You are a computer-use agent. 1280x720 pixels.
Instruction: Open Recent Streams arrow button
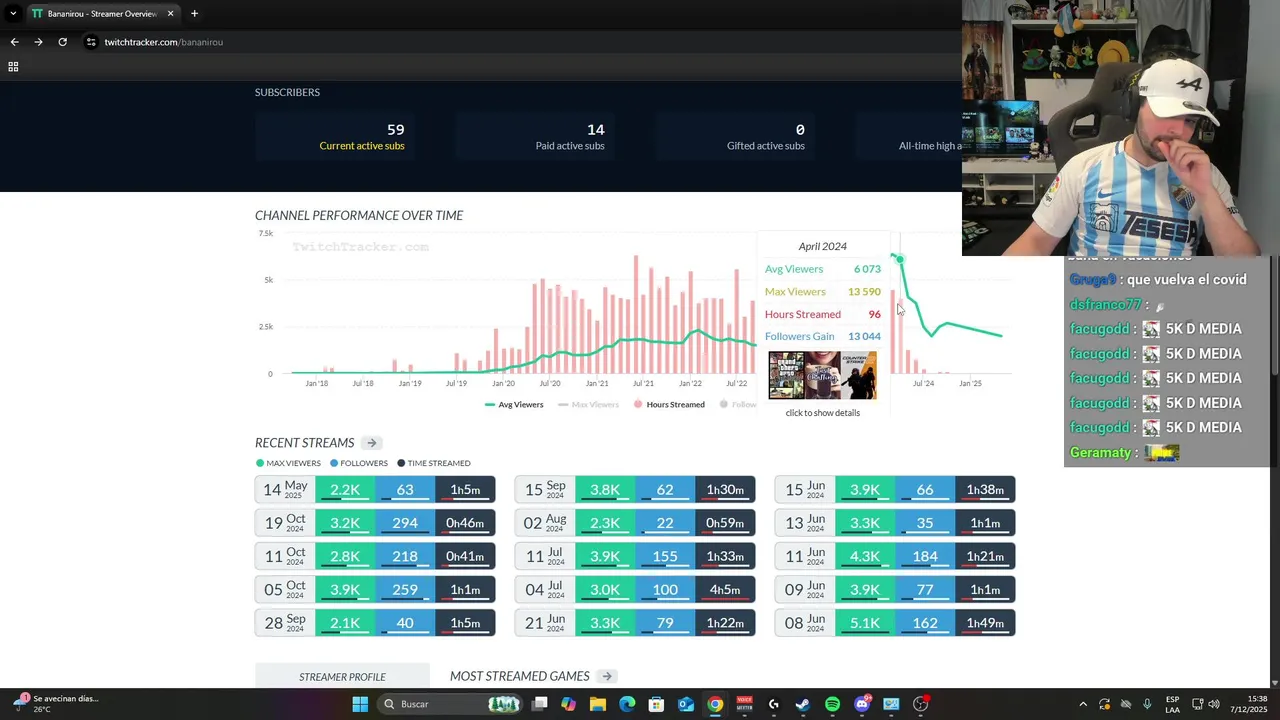click(371, 443)
